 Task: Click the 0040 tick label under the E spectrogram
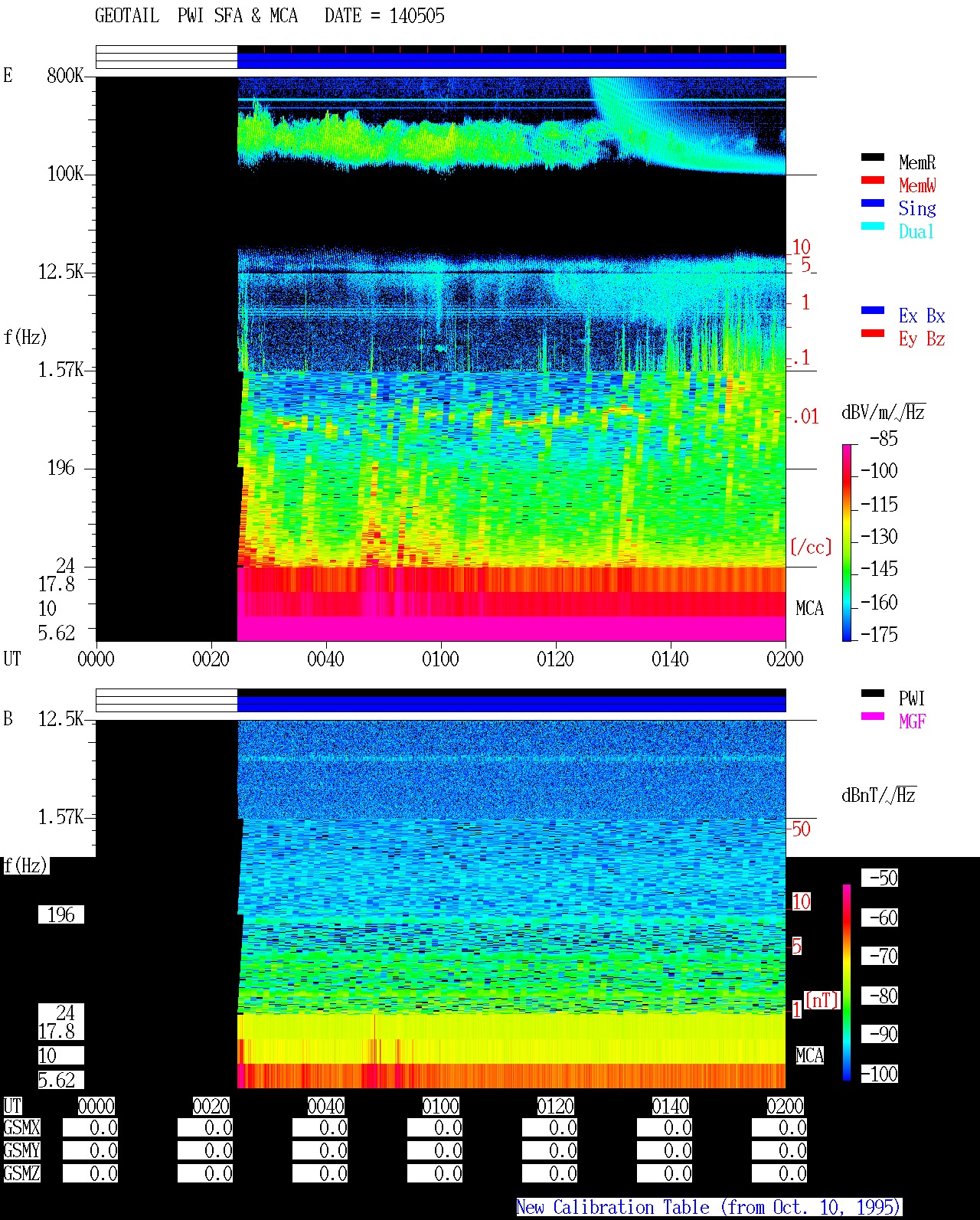(x=325, y=659)
